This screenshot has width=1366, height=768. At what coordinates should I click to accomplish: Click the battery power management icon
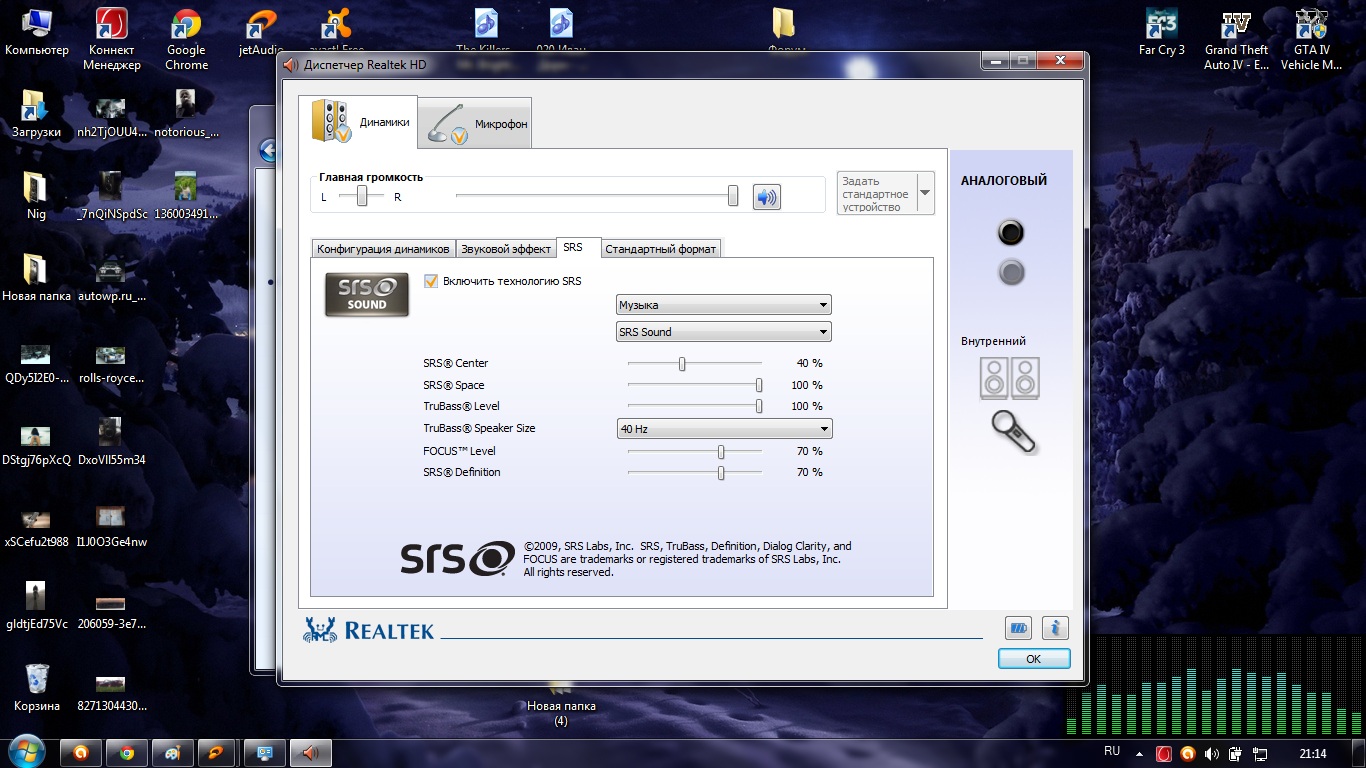(1018, 628)
